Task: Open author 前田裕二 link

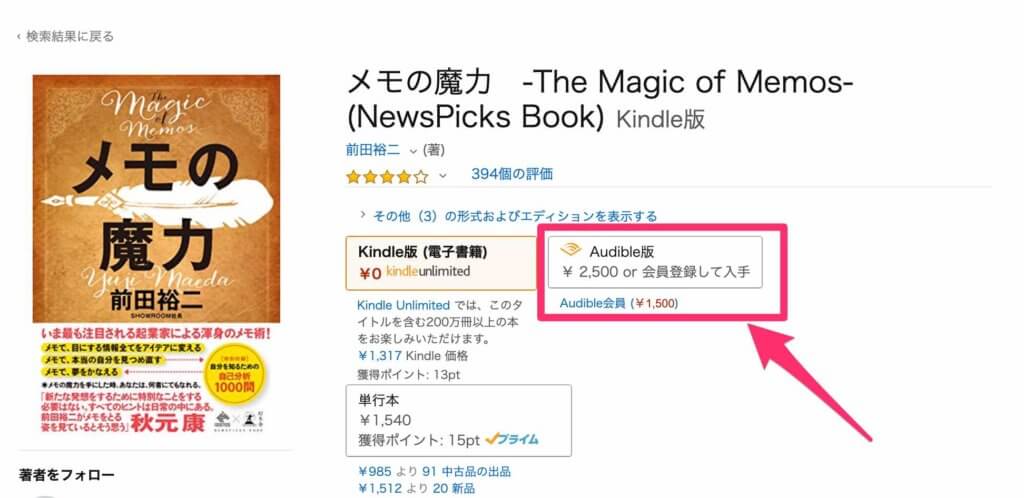Action: [373, 150]
